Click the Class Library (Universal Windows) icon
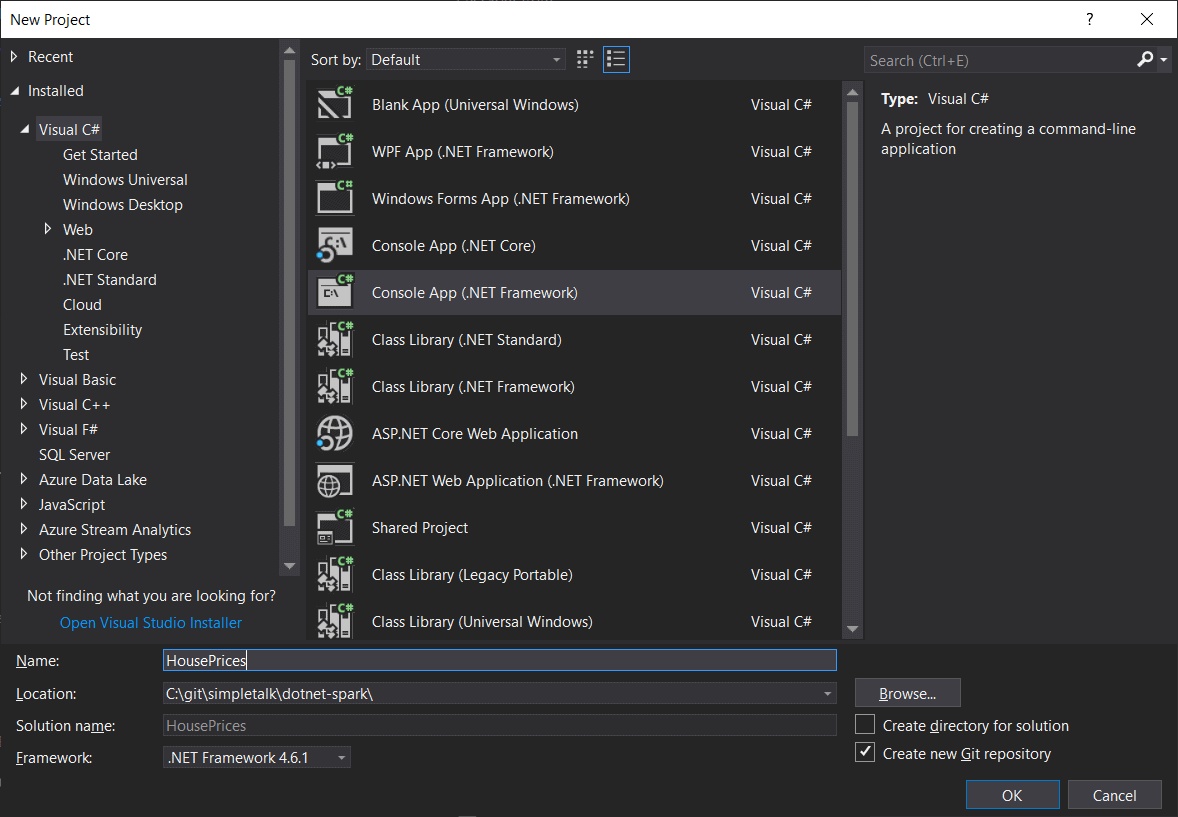 point(334,621)
